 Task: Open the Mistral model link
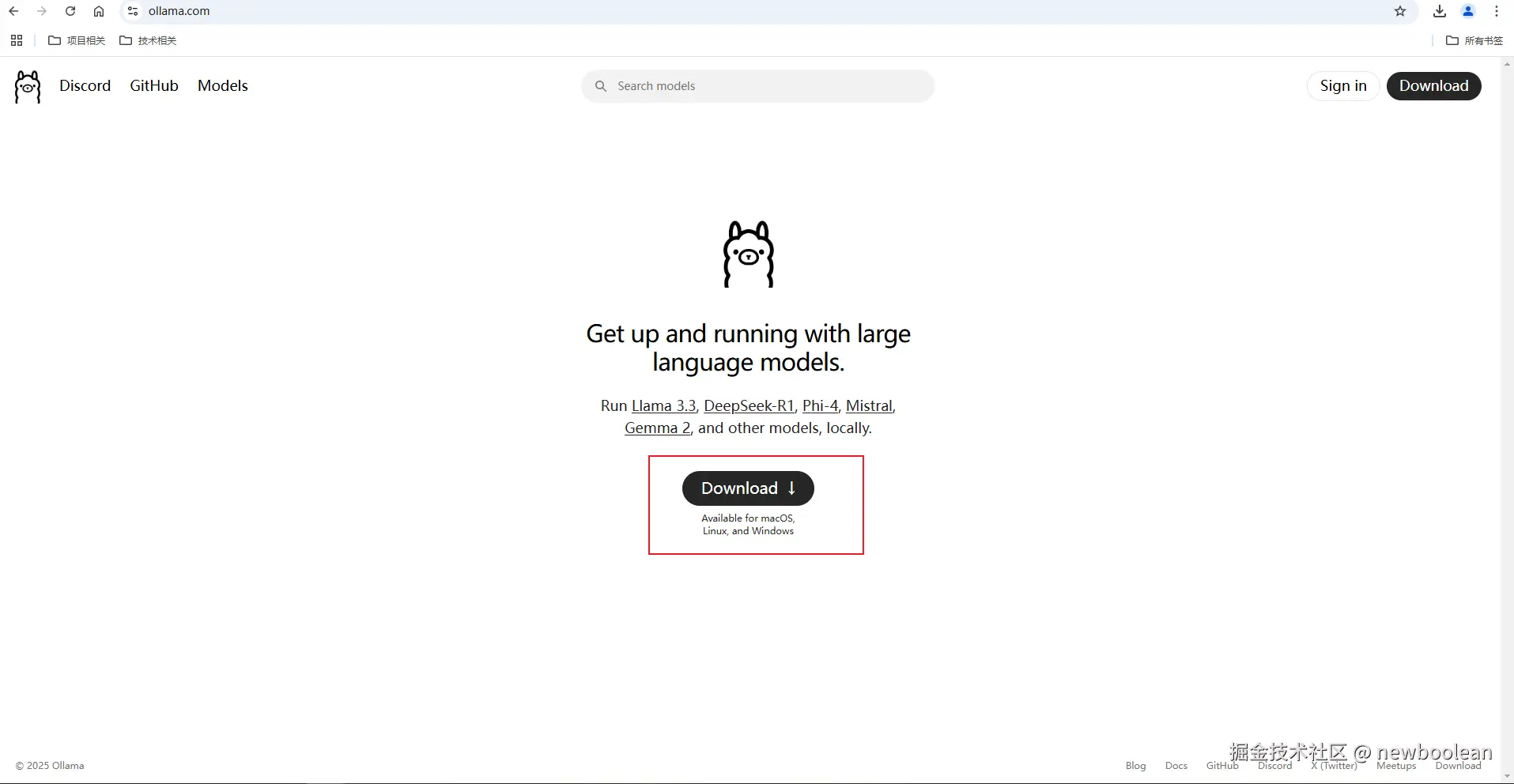[869, 406]
